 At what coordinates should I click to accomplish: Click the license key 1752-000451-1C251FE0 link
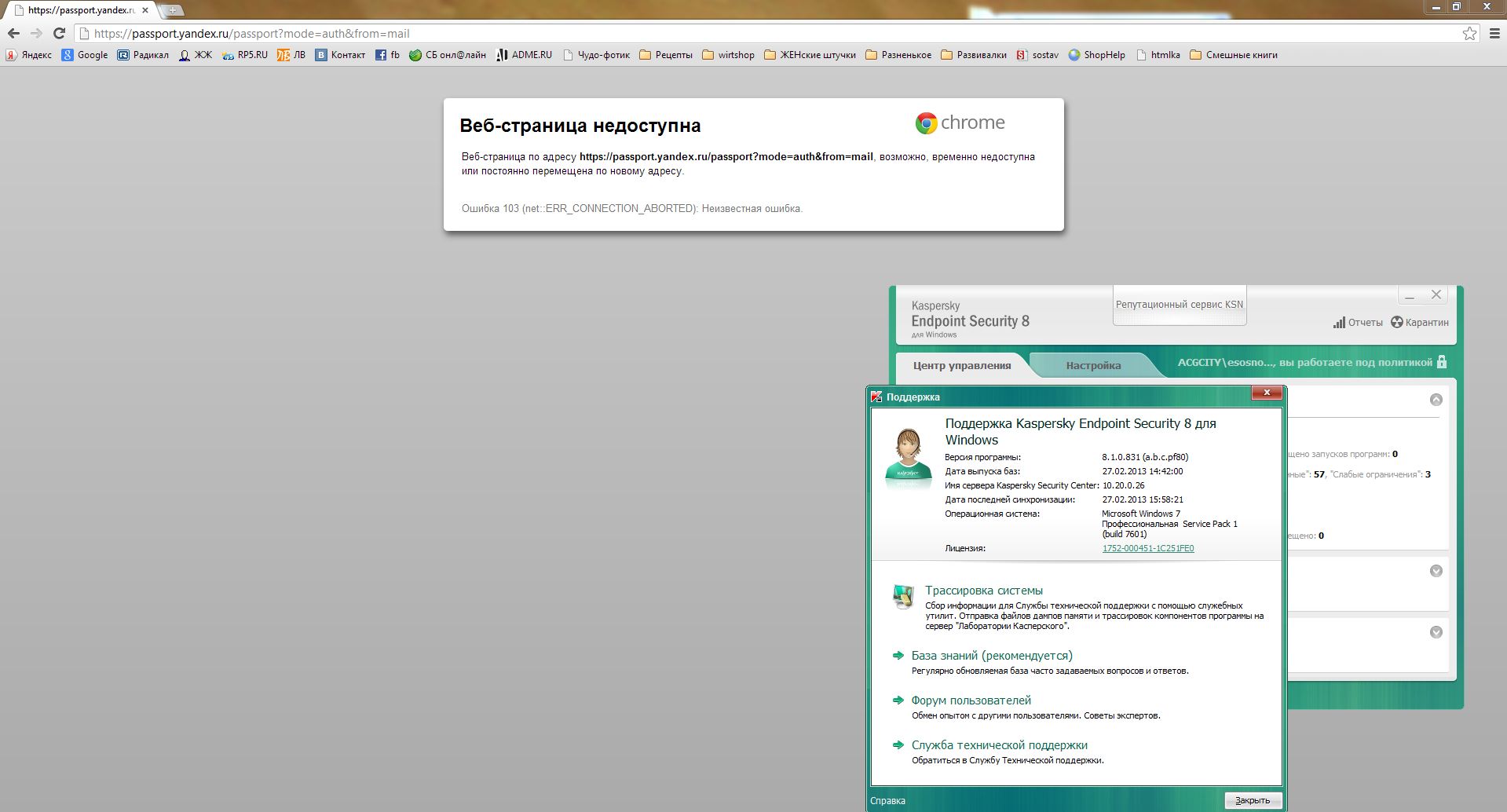[1148, 548]
